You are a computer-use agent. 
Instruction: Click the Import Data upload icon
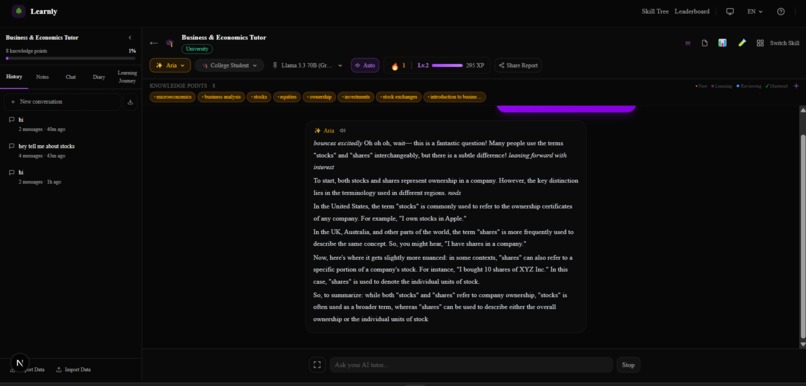(59, 370)
